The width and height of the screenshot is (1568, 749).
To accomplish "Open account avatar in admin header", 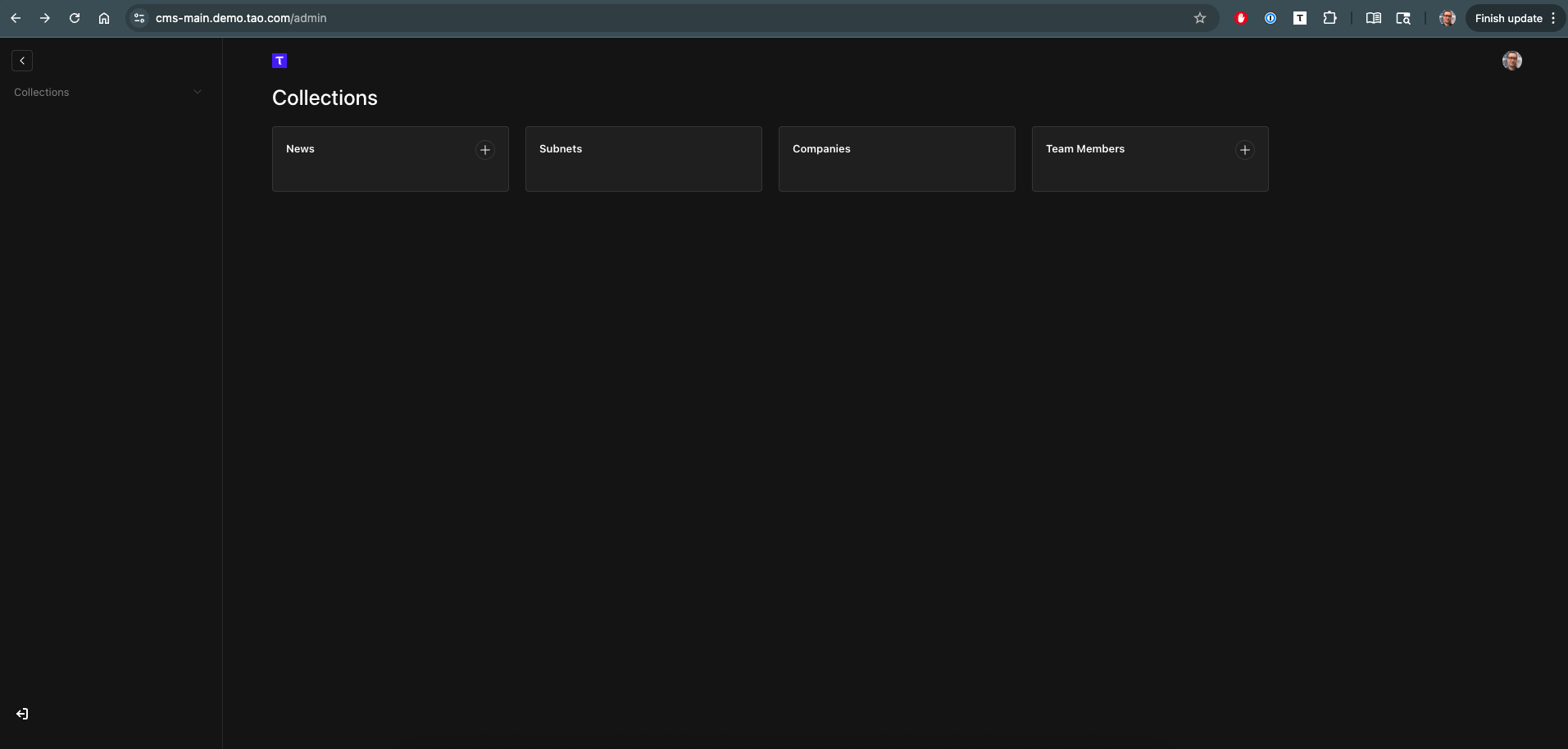I will 1511,61.
